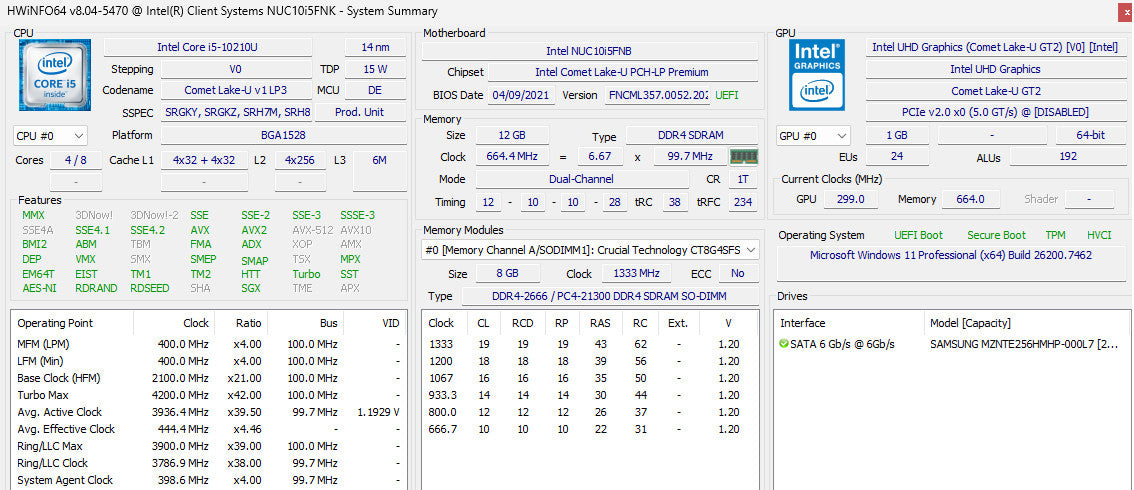Viewport: 1134px width, 490px height.
Task: Select the Avg. Active Clock row
Action: click(x=208, y=412)
